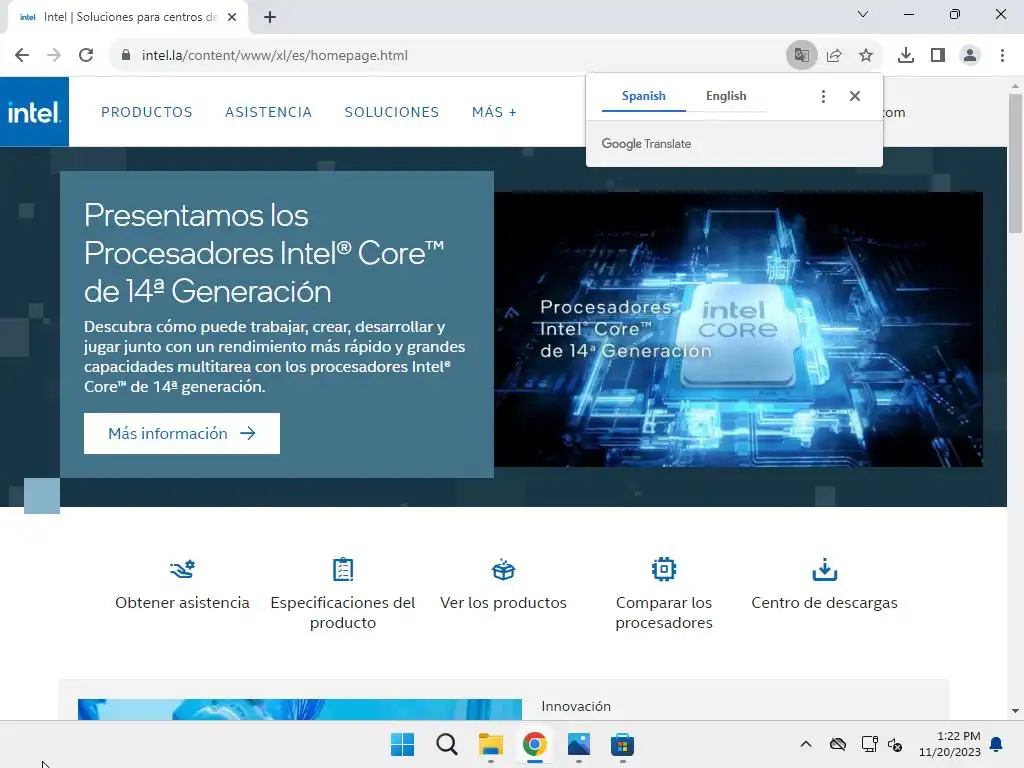Open the Chrome downloads icon
Screen dimensions: 1024x768
coord(906,55)
